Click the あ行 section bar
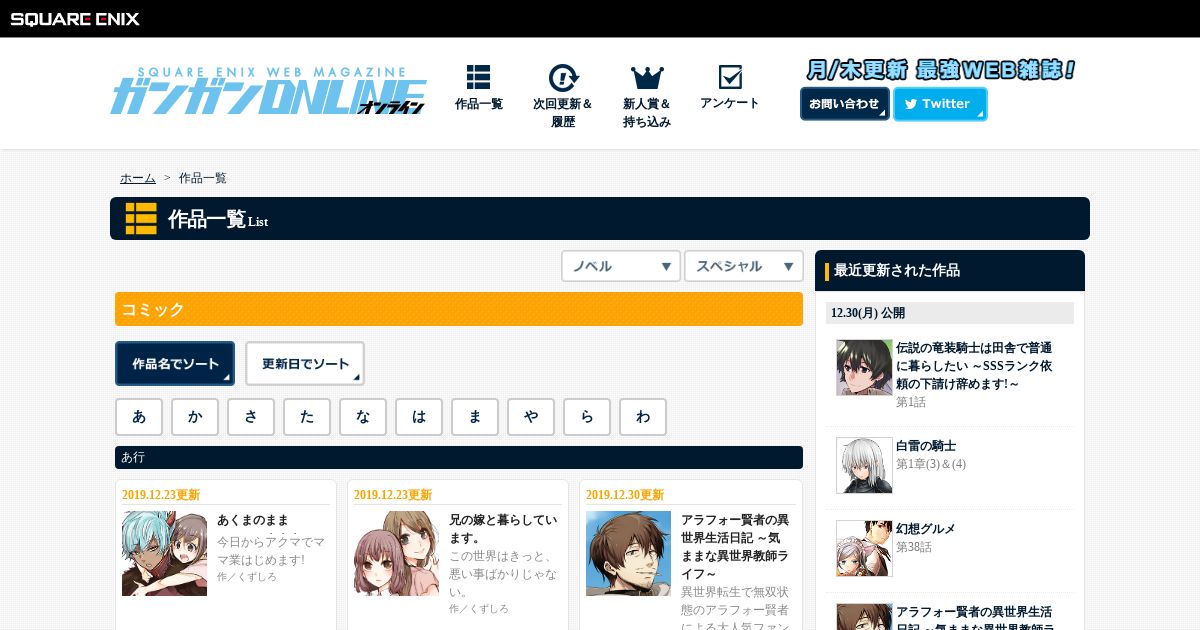 click(459, 457)
